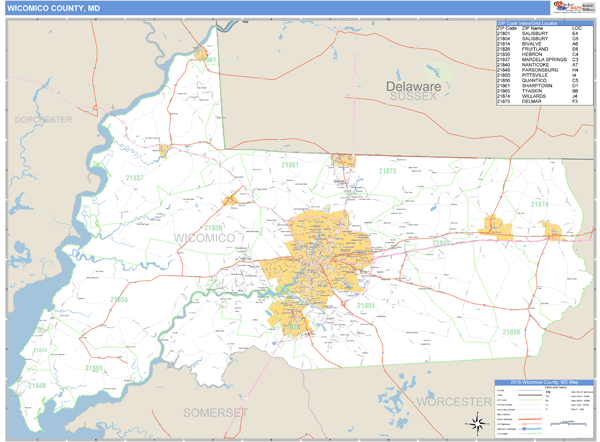Click the DORCHESTER county label
The image size is (600, 442).
point(44,120)
